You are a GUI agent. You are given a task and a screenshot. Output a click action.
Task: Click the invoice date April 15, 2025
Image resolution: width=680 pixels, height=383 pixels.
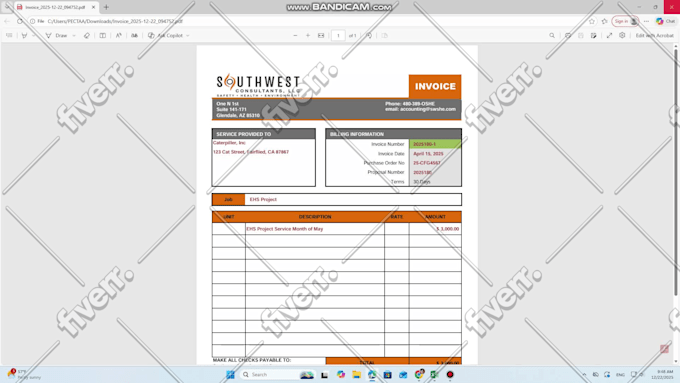point(428,154)
